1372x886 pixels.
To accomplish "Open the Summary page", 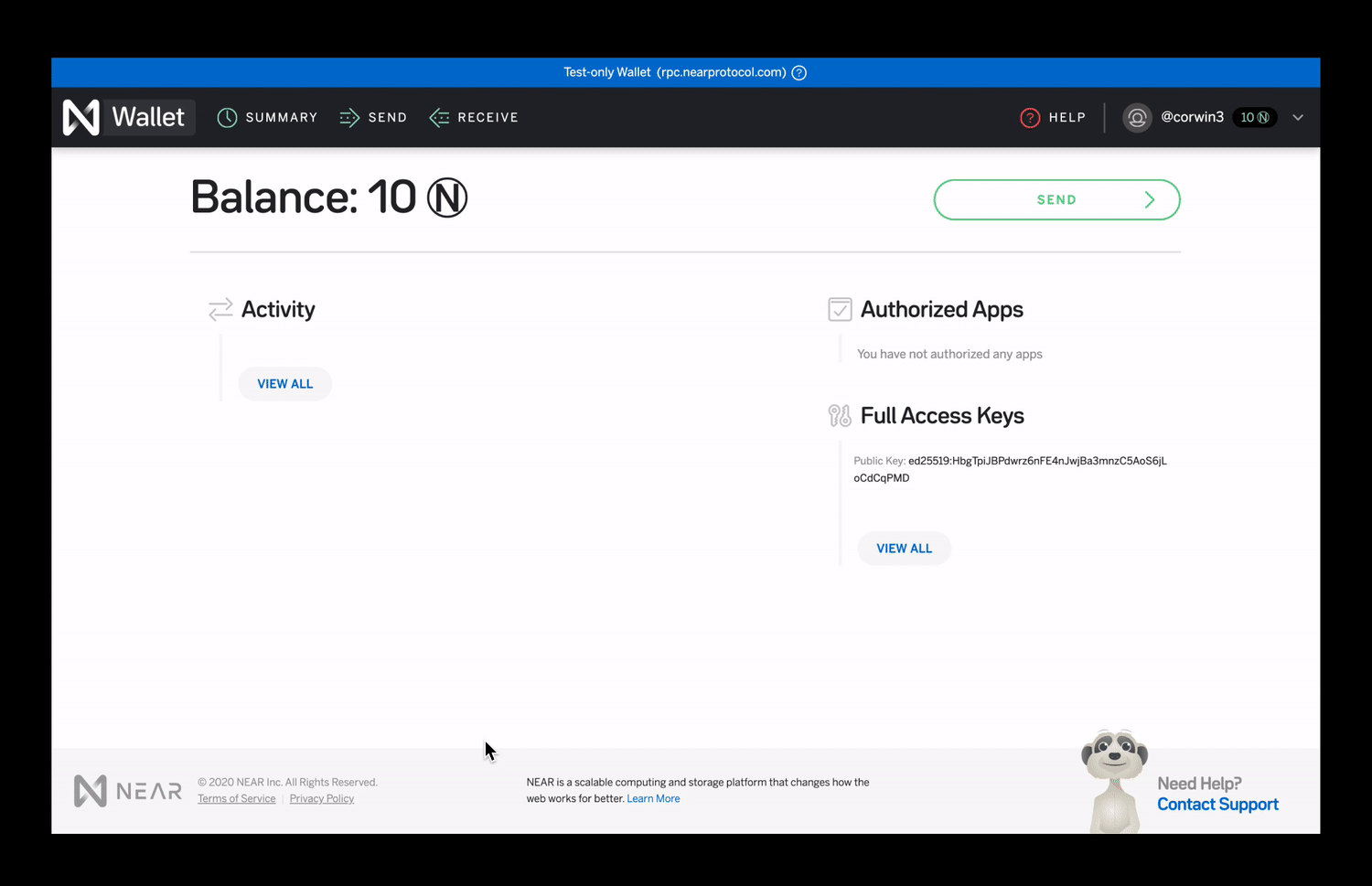I will (267, 117).
